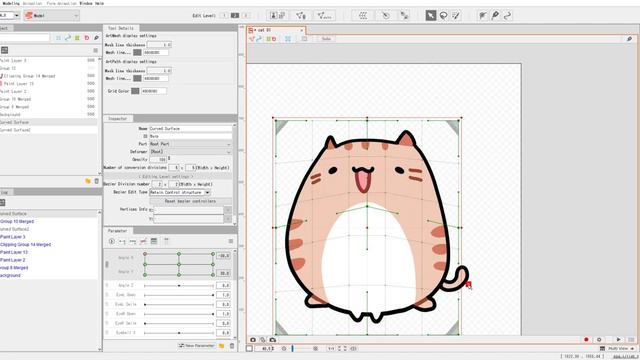This screenshot has width=640, height=360.
Task: Click the blue focus icon in canvas toolbar
Action: (288, 39)
